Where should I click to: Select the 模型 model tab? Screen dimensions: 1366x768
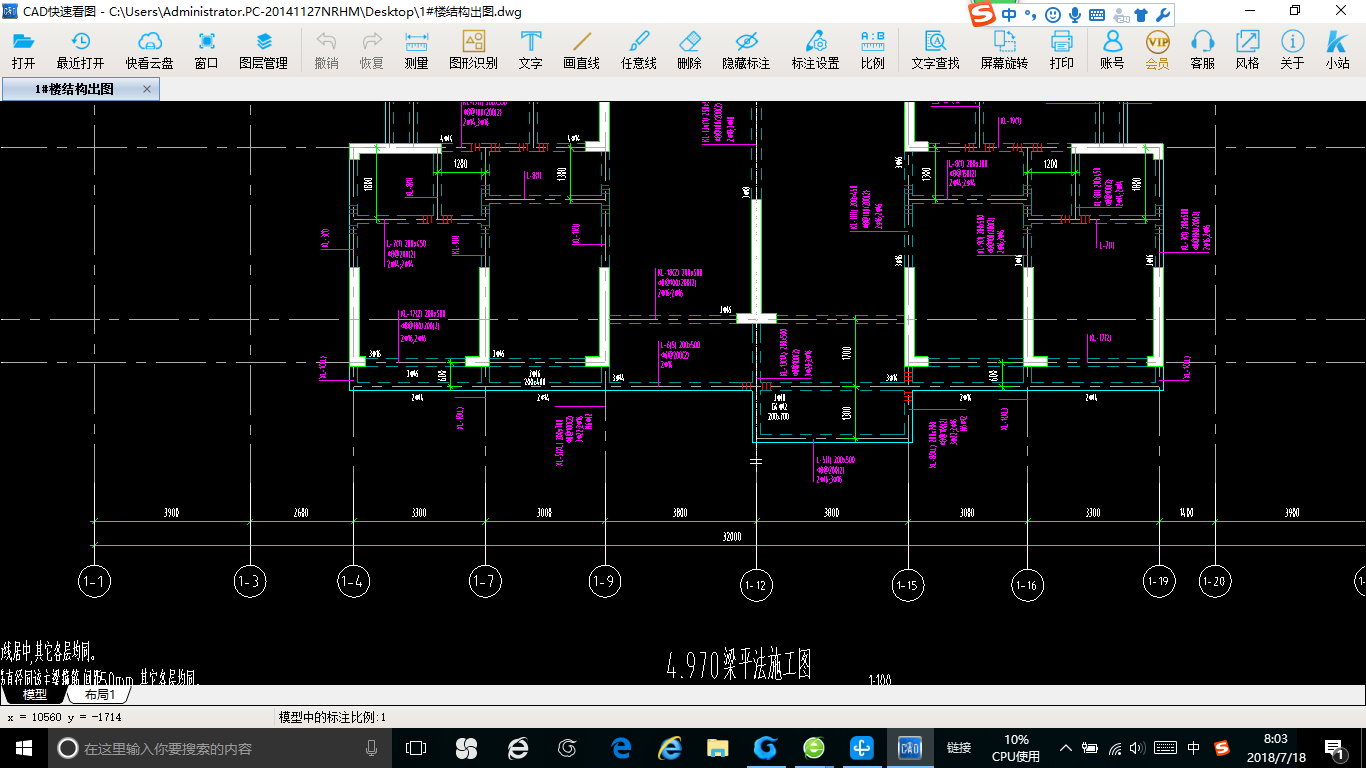coord(34,694)
